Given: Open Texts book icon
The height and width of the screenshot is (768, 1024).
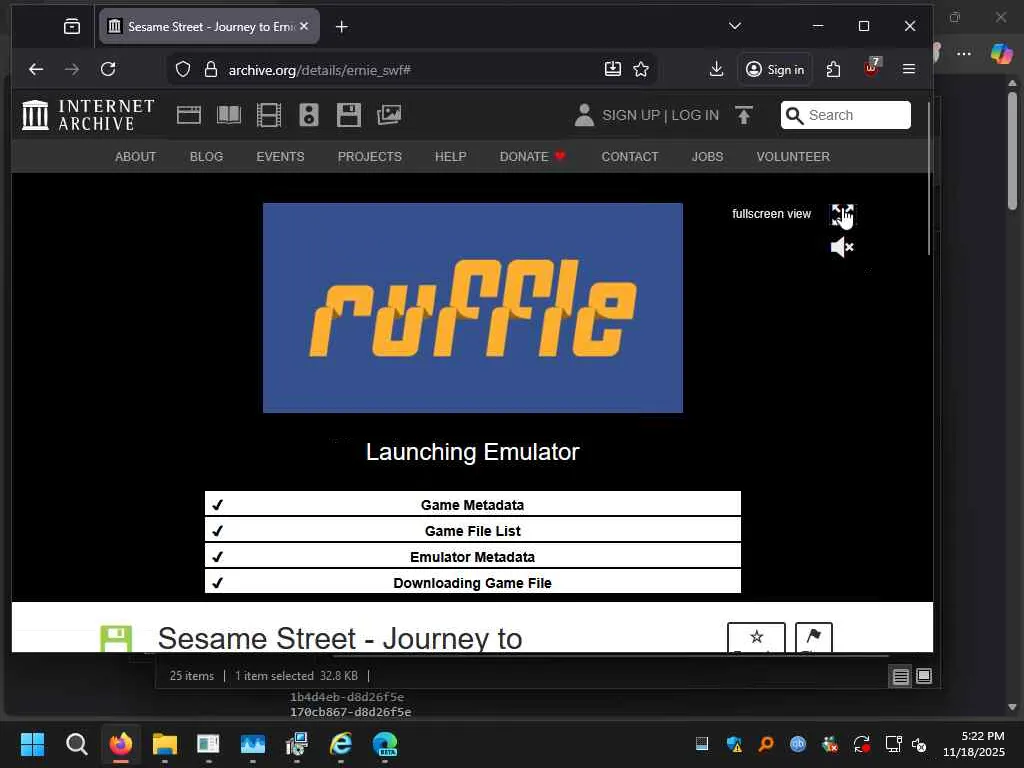Looking at the screenshot, I should 229,115.
